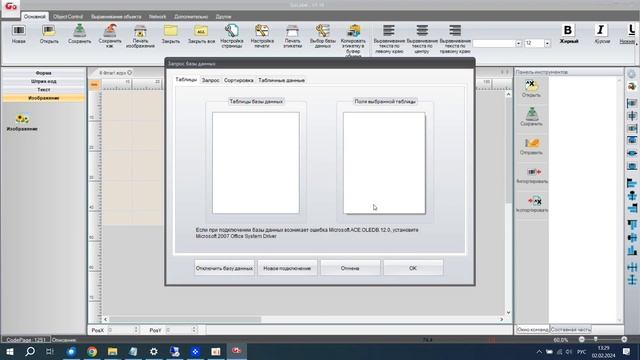
Task: Open Настройка страницы page setup icon
Action: click(x=231, y=31)
